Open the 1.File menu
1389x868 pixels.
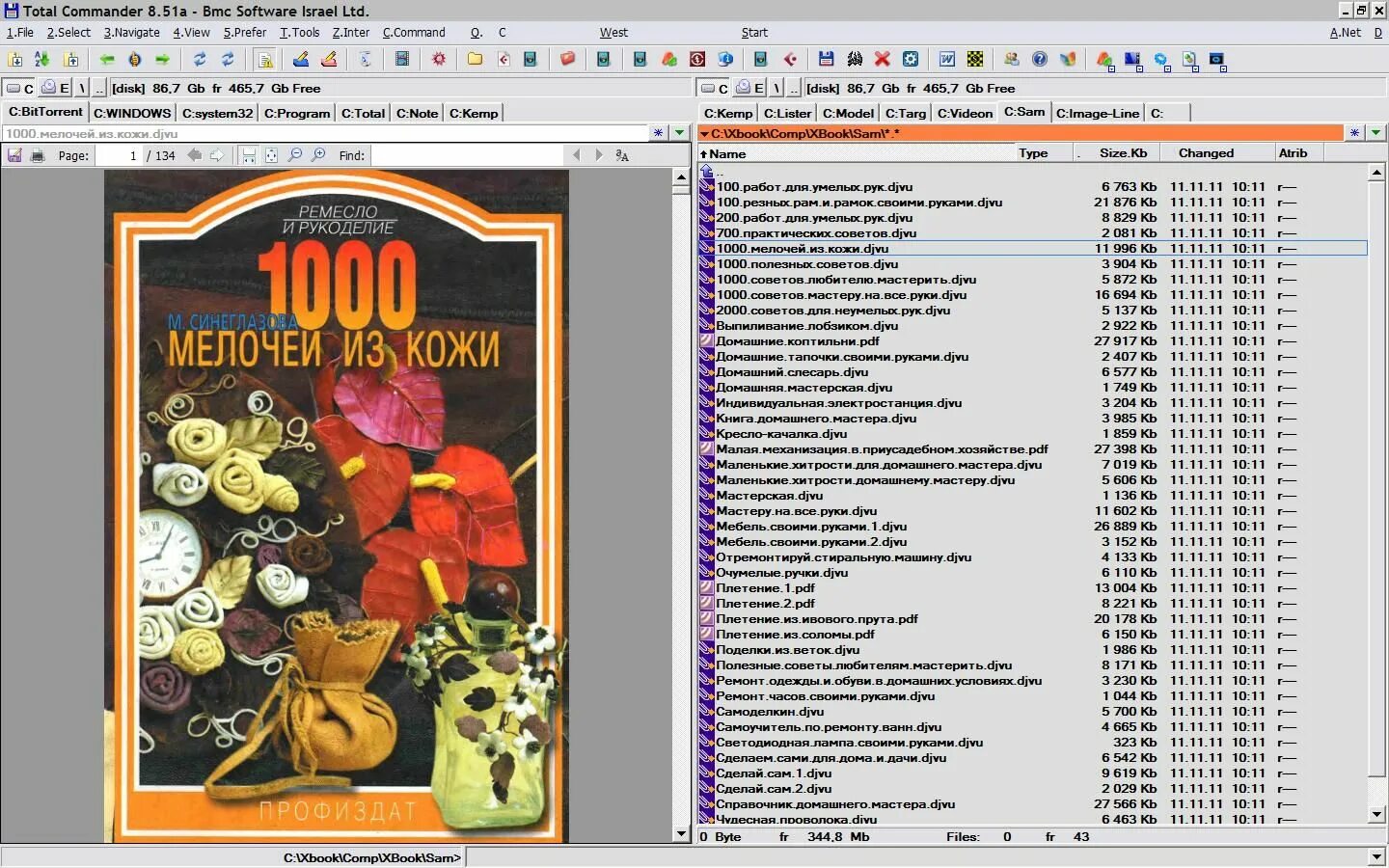(x=20, y=33)
